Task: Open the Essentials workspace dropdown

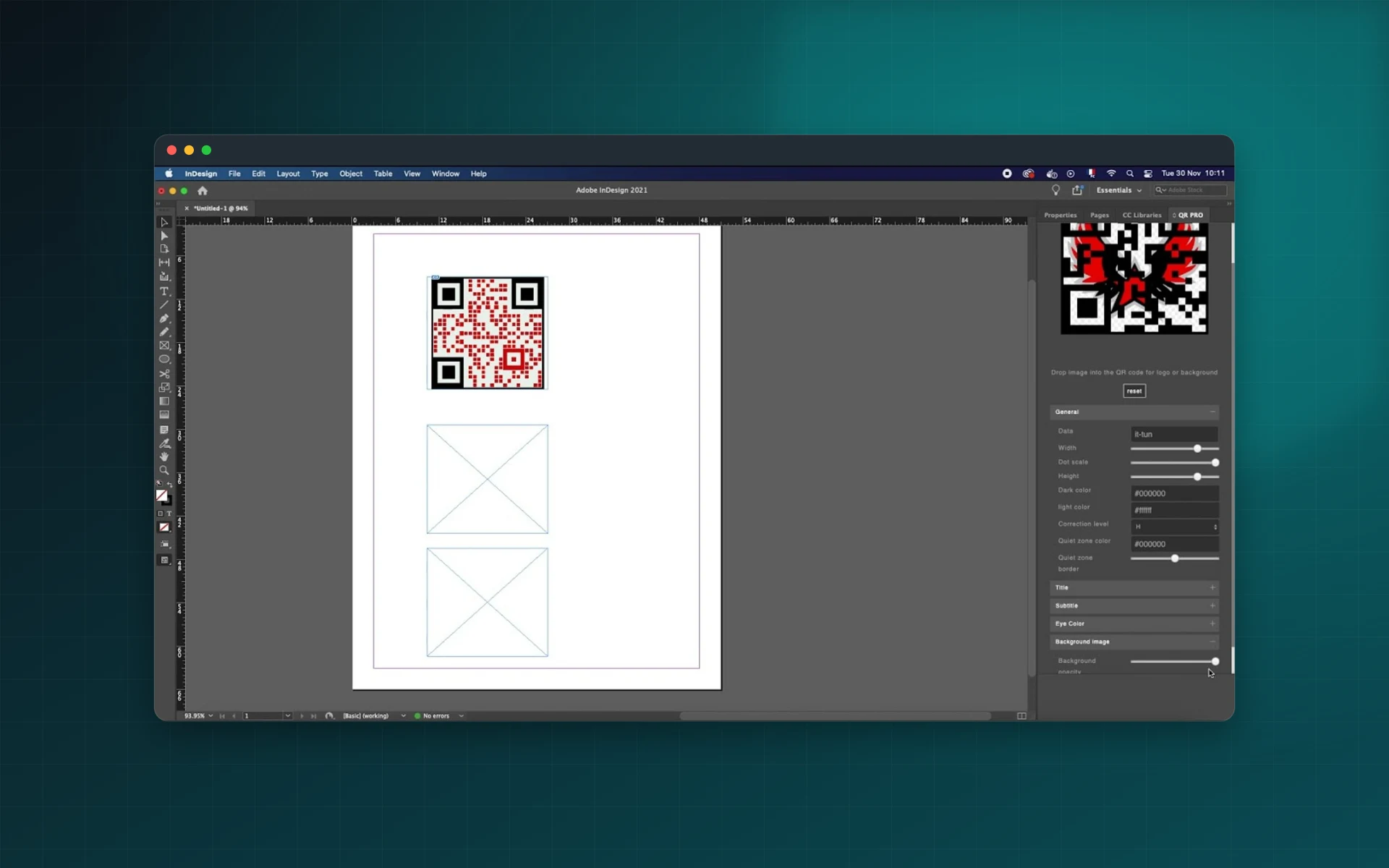Action: coord(1118,190)
